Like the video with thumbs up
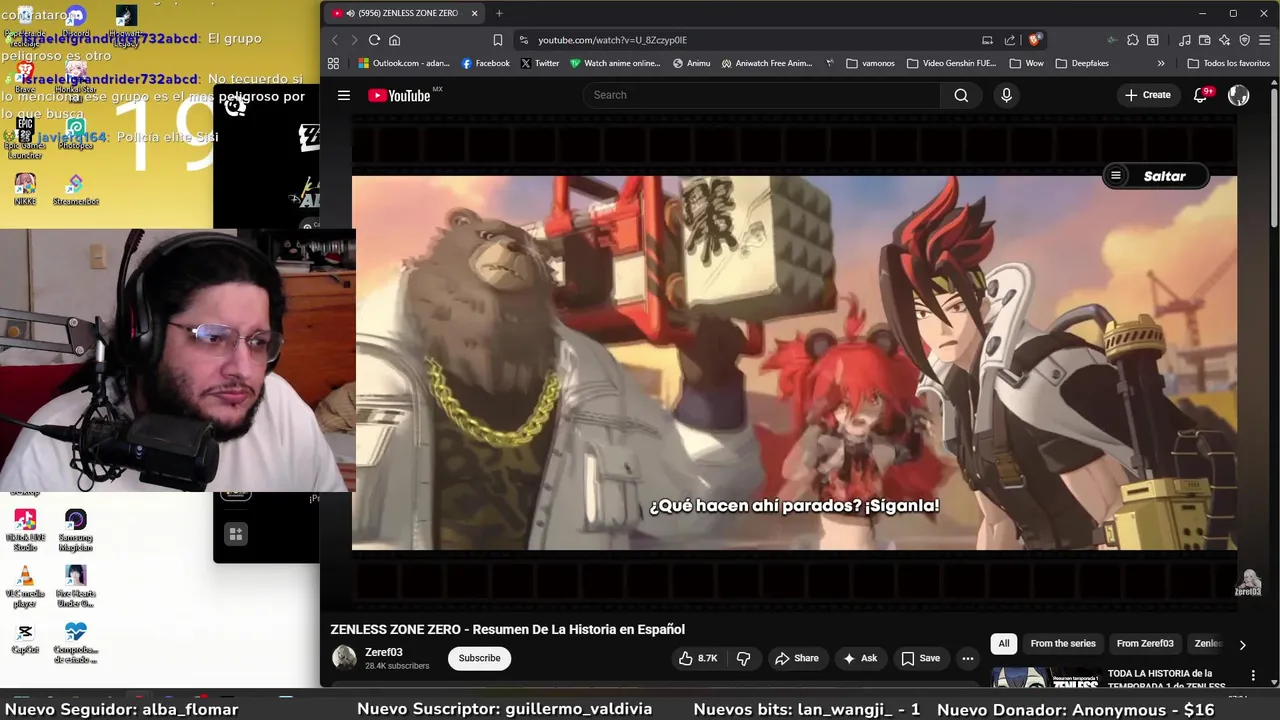The width and height of the screenshot is (1280, 720). 698,658
